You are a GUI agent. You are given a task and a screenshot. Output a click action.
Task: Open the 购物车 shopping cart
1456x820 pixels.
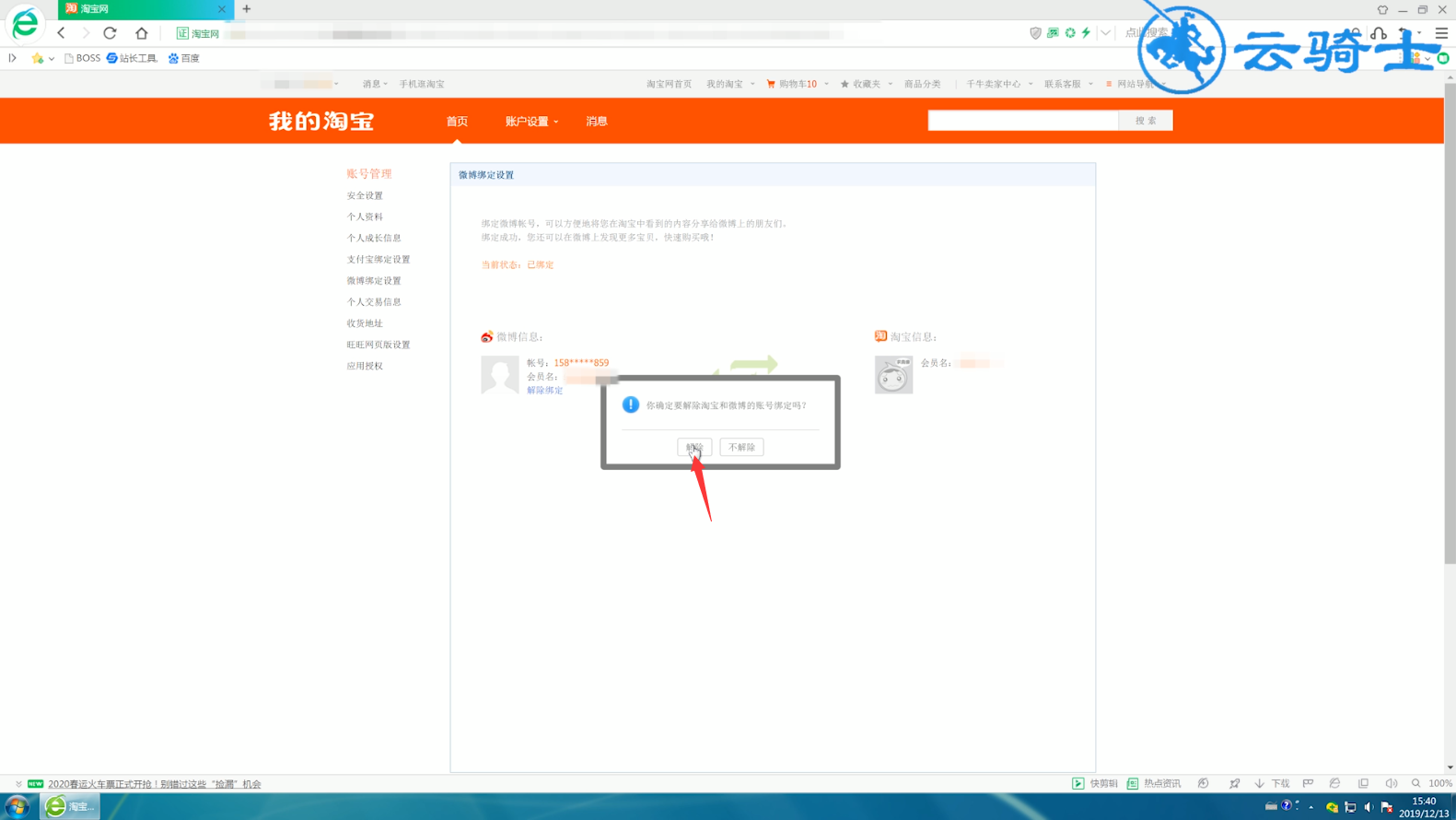click(792, 84)
